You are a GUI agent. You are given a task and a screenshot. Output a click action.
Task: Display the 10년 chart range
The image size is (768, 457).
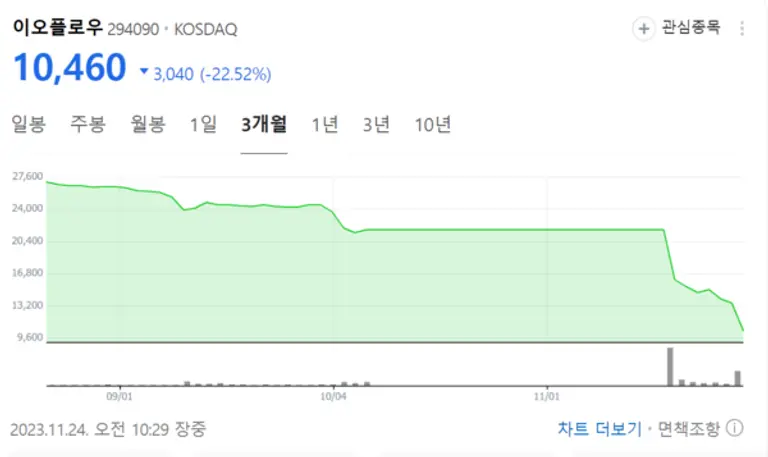point(433,125)
